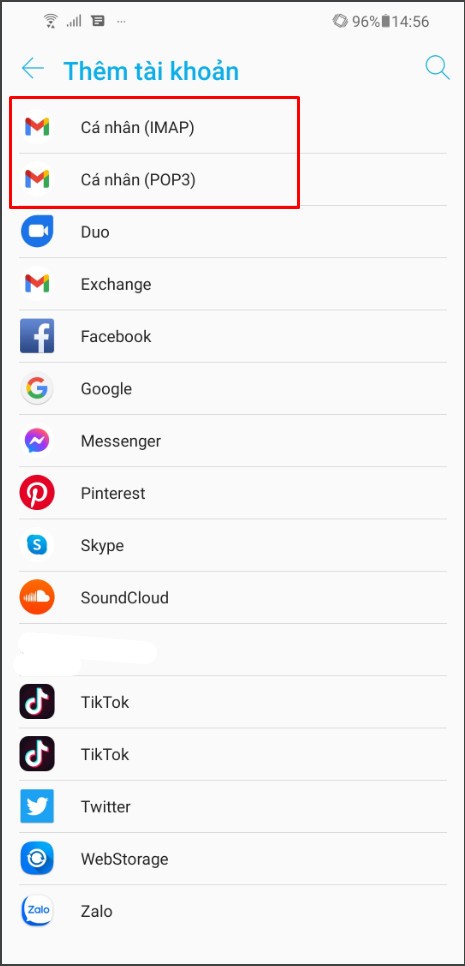Select Cá nhân (POP3) account type
The width and height of the screenshot is (465, 966).
[233, 179]
